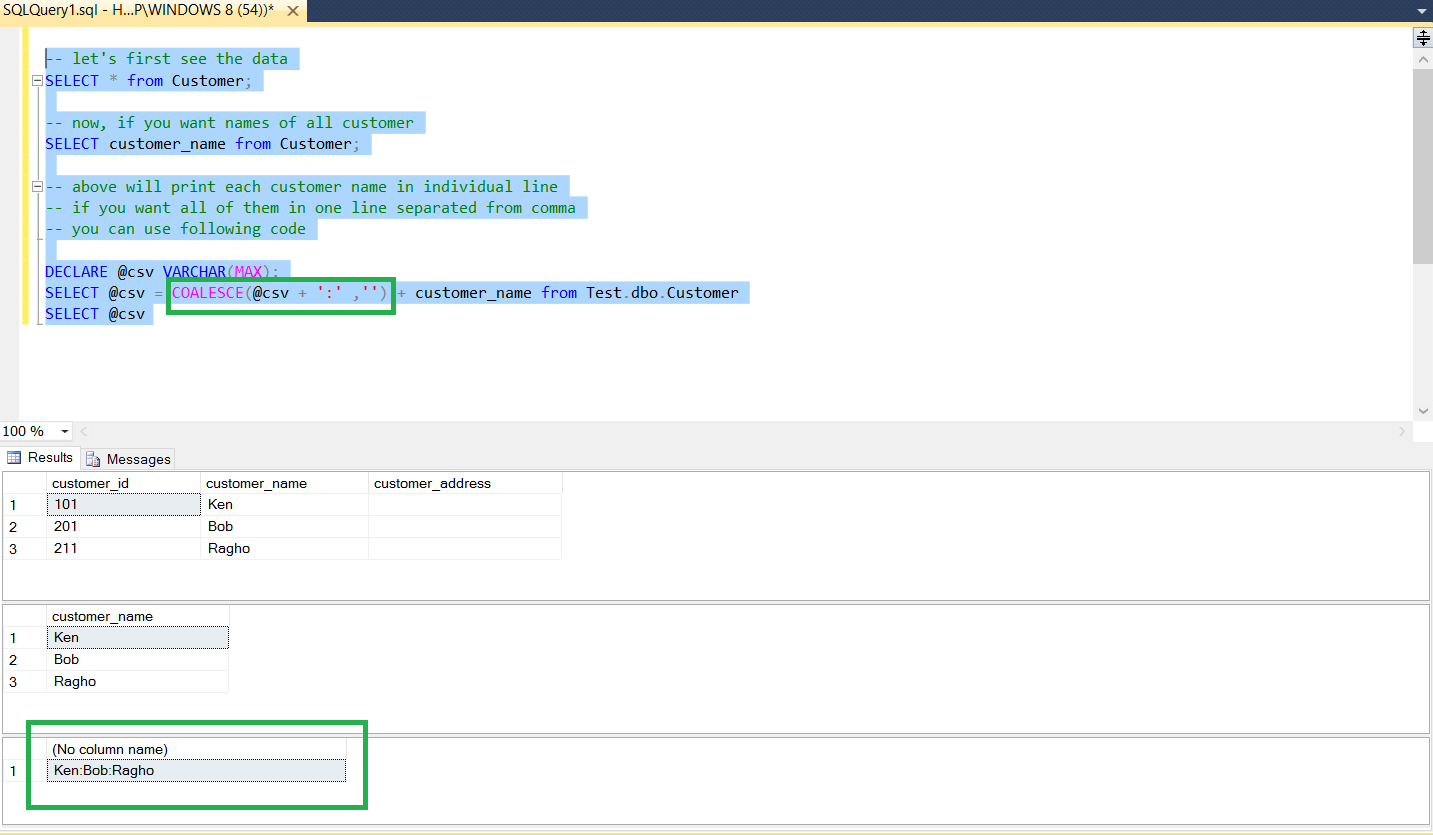The image size is (1433, 835).
Task: Open the active files dropdown arrow
Action: tap(1421, 11)
